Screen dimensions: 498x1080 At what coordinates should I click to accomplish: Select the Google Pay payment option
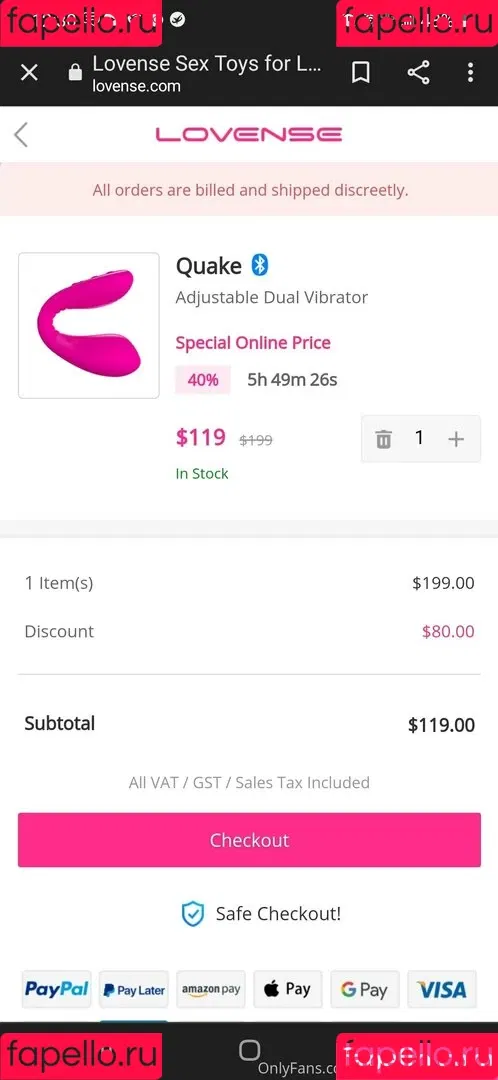[365, 990]
